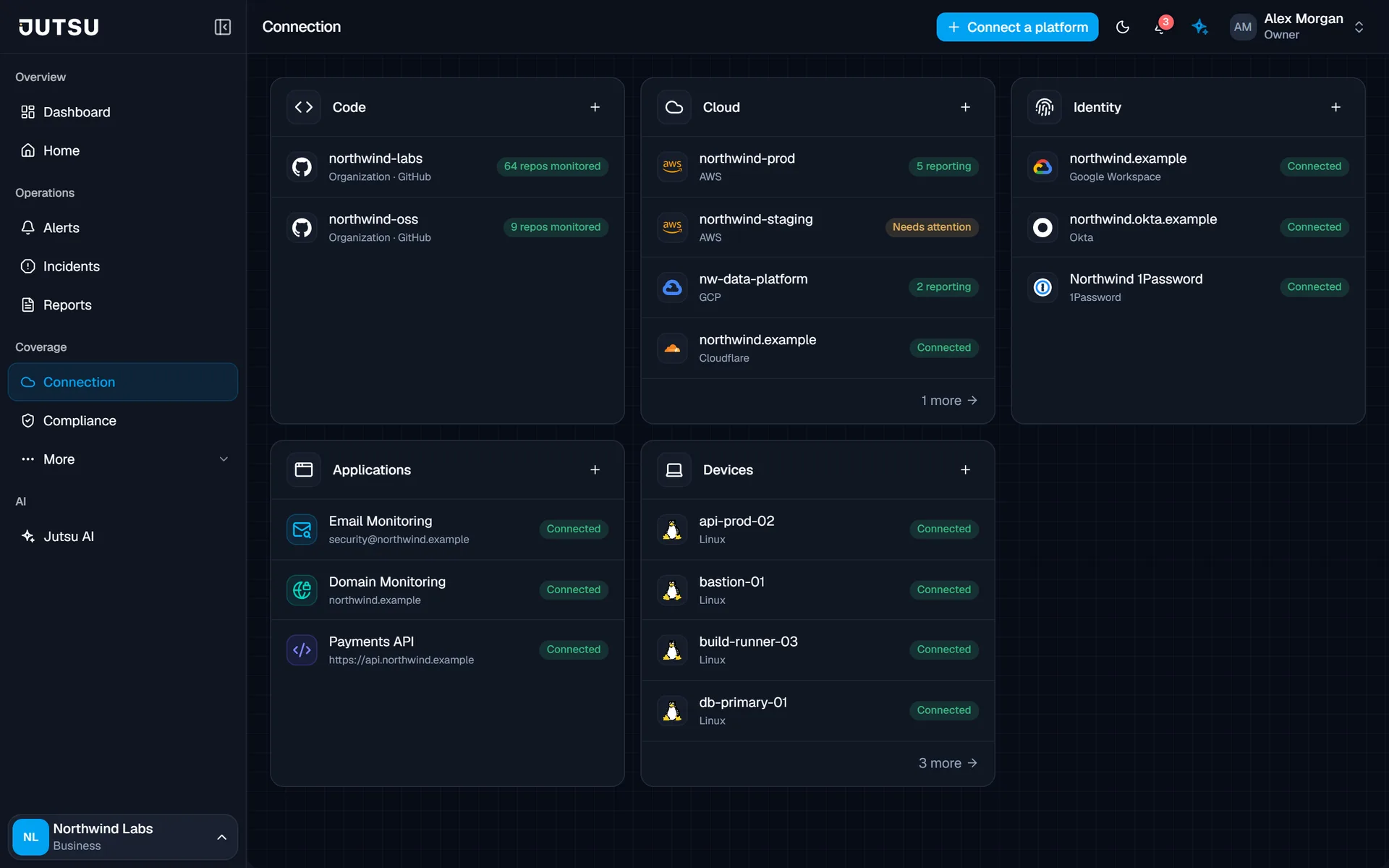Click Email Monitoring envelope icon
The image size is (1389, 868).
302,529
